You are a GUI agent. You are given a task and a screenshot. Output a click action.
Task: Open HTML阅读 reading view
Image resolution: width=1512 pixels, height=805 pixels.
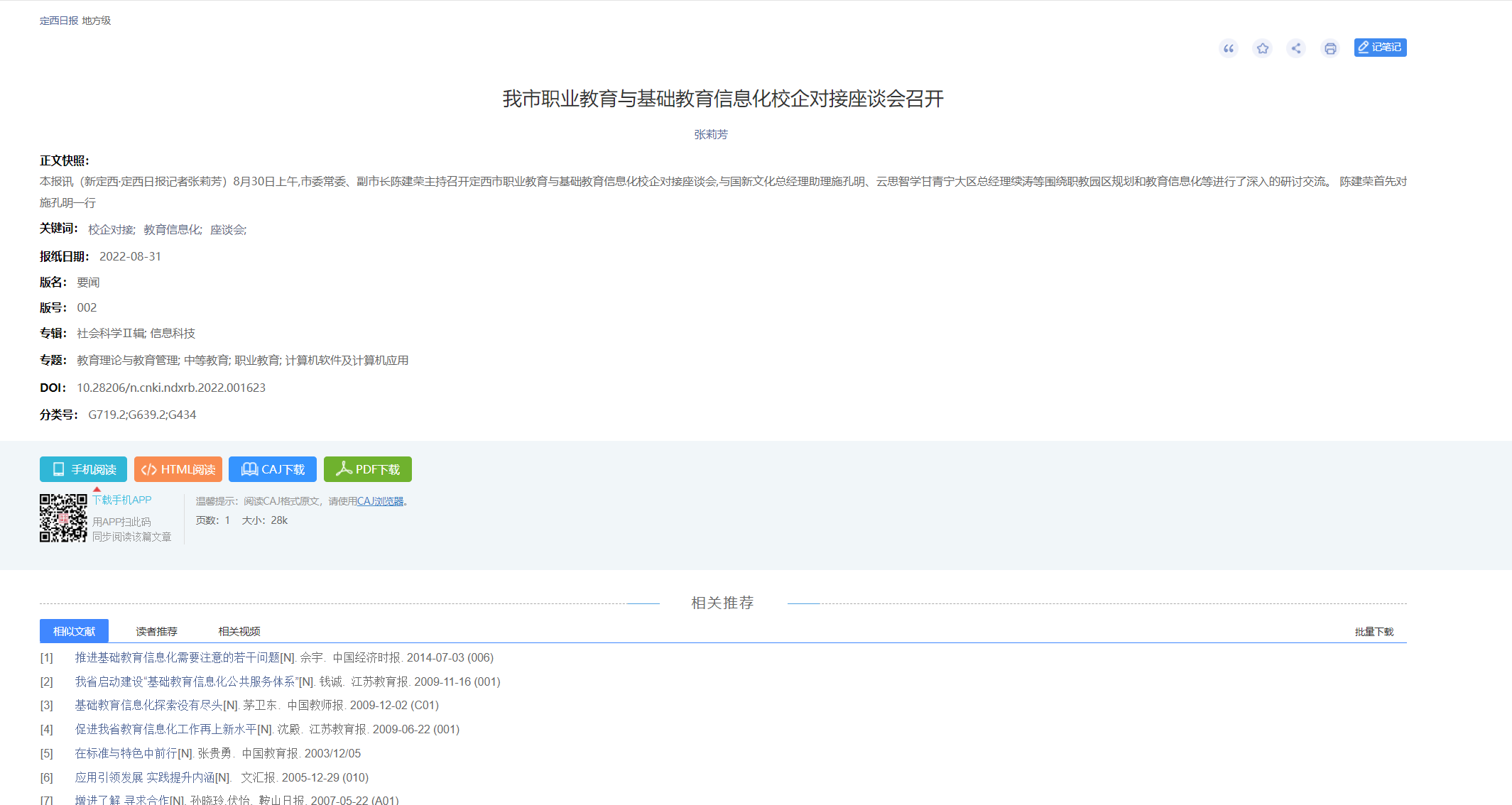coord(178,469)
